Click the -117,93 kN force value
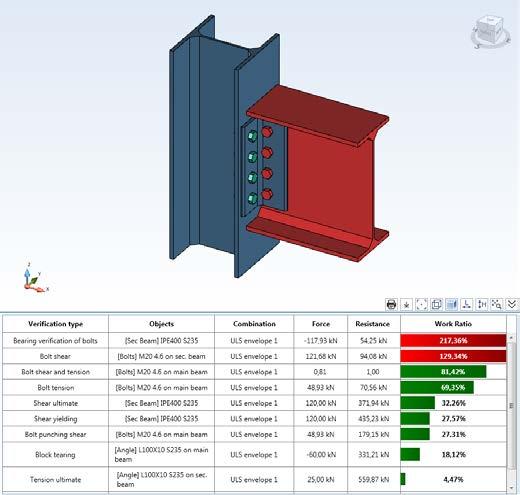Screen dimensions: 520x495 coord(321,341)
